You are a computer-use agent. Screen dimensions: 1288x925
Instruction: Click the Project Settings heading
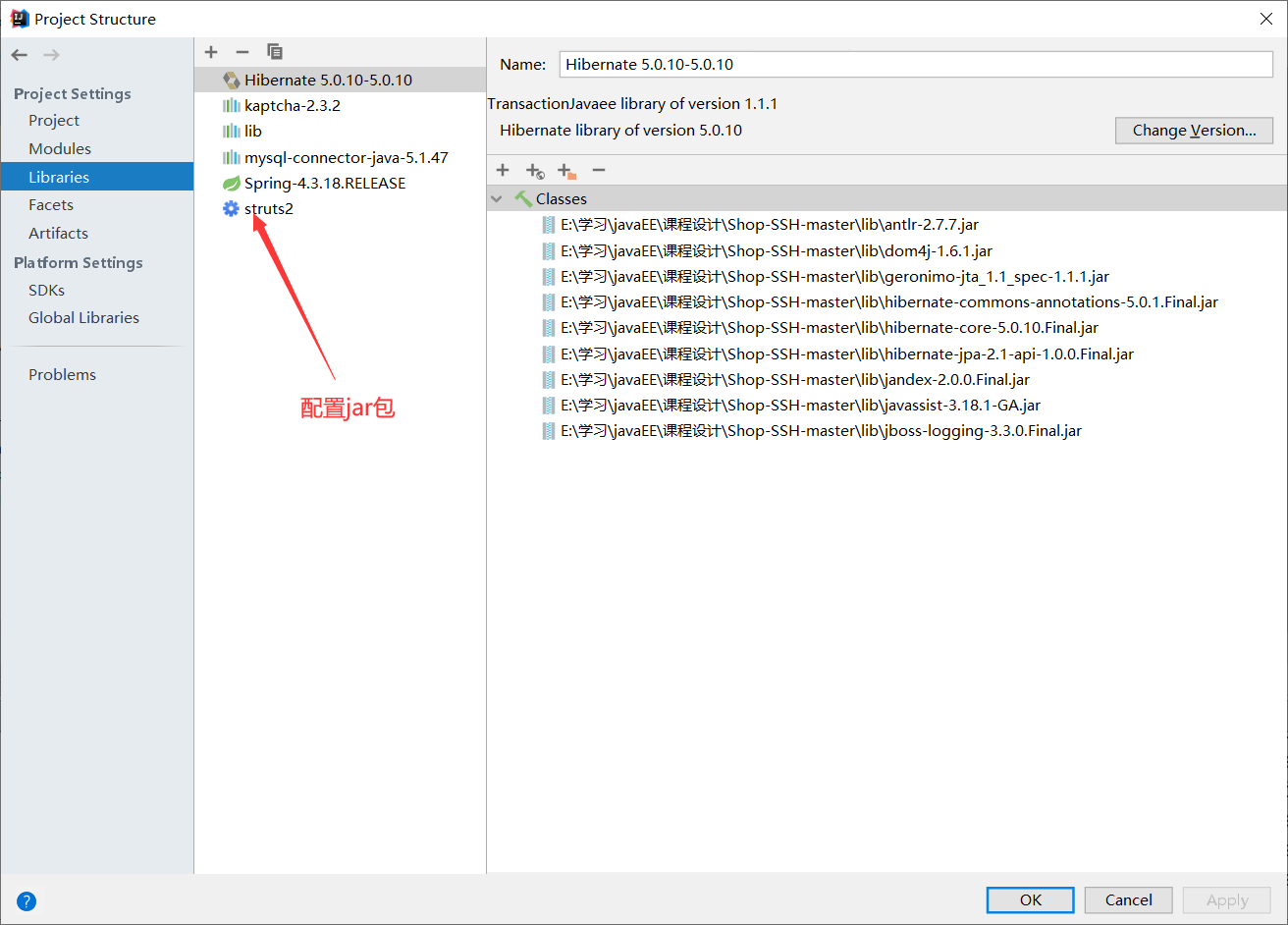click(x=73, y=93)
